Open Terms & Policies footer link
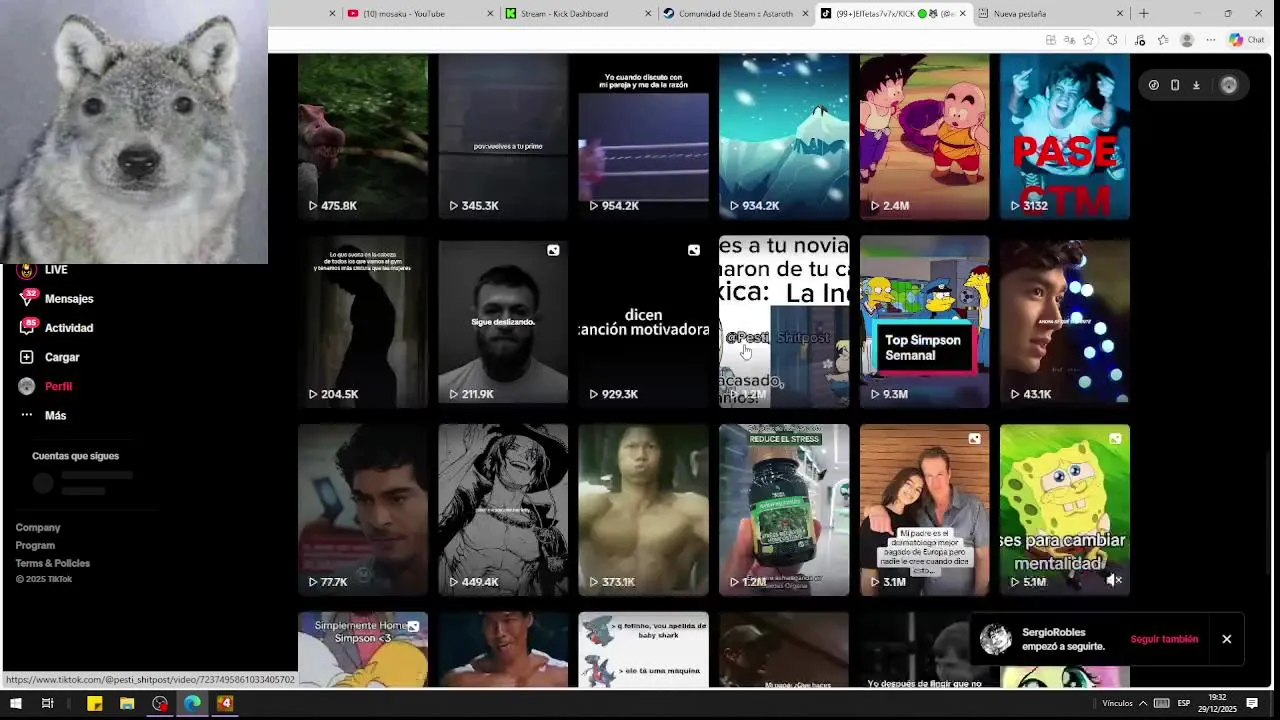 [53, 563]
